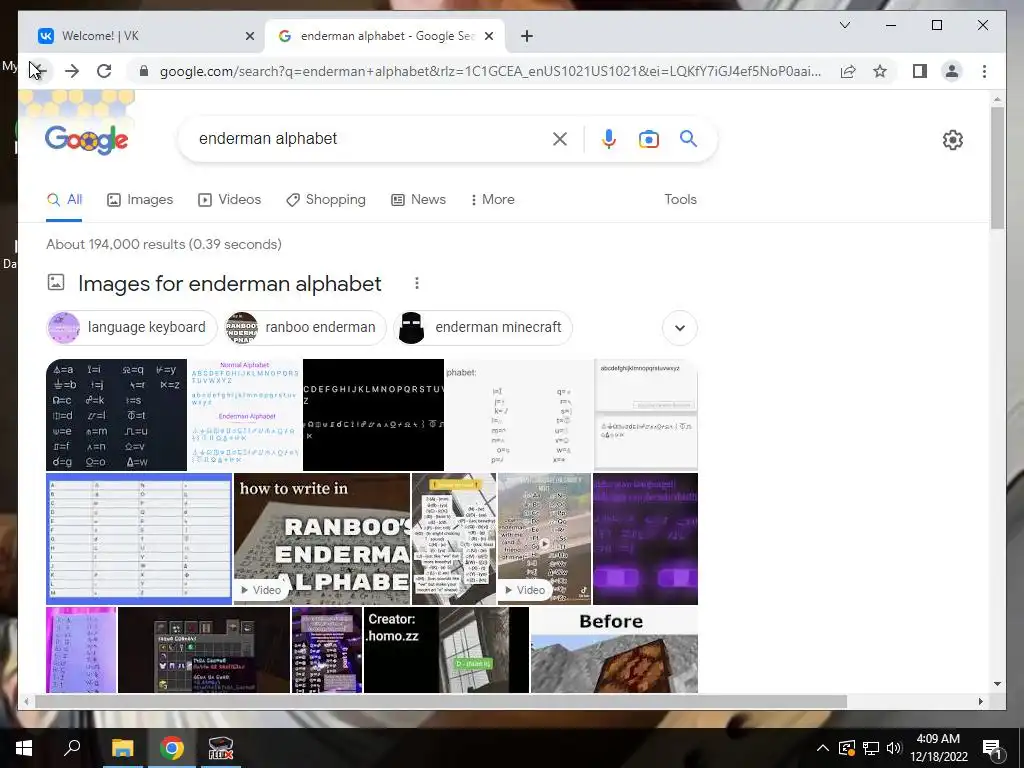The width and height of the screenshot is (1024, 768).
Task: Open the Creator homo.zz thumbnail
Action: [x=446, y=650]
